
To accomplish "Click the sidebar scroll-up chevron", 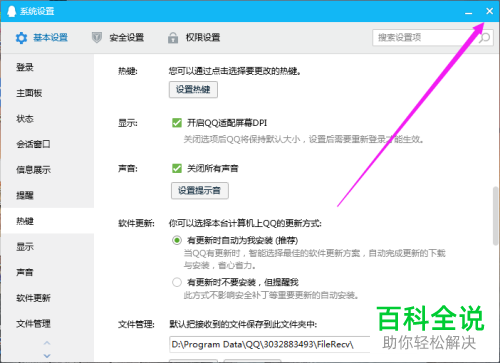I will point(47,343).
